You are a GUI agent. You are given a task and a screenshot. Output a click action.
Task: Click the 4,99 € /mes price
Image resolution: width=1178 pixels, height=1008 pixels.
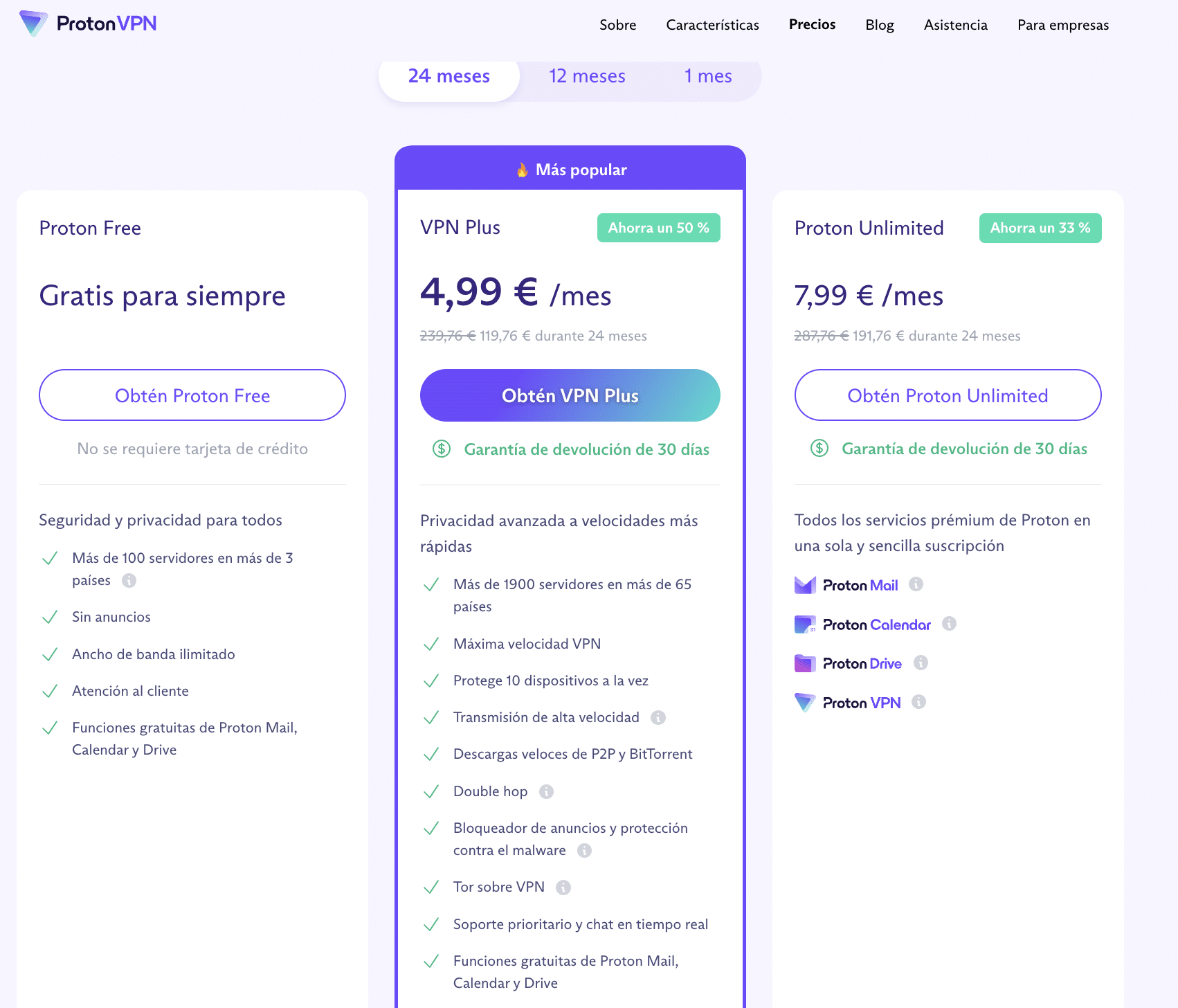(516, 292)
